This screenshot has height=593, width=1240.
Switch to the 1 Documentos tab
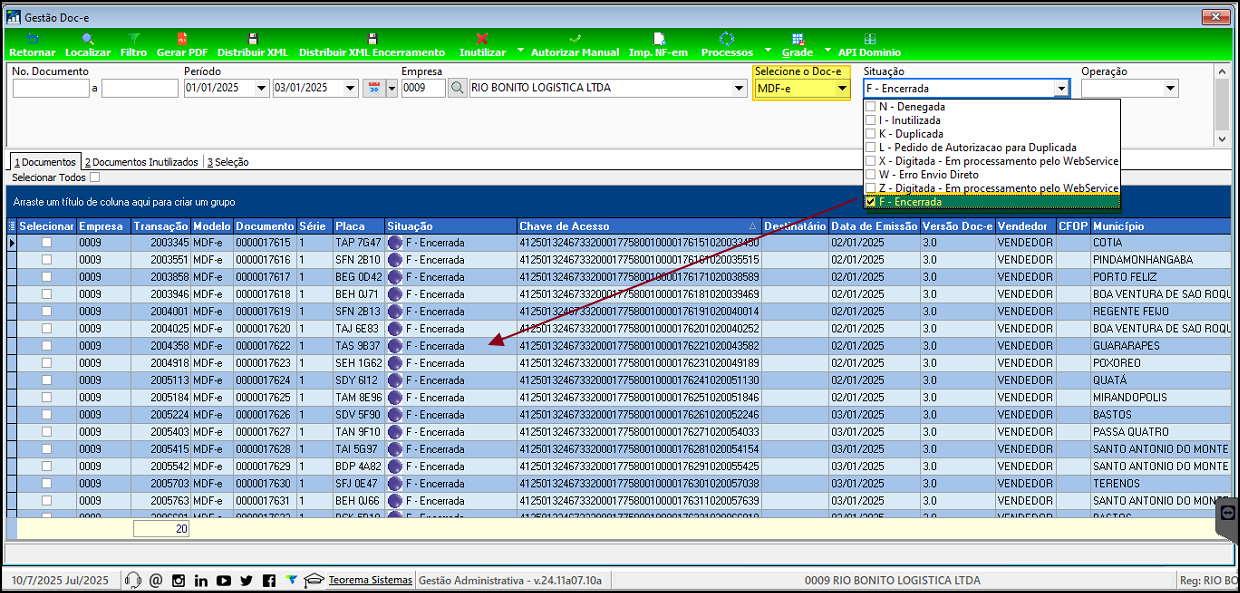point(44,161)
